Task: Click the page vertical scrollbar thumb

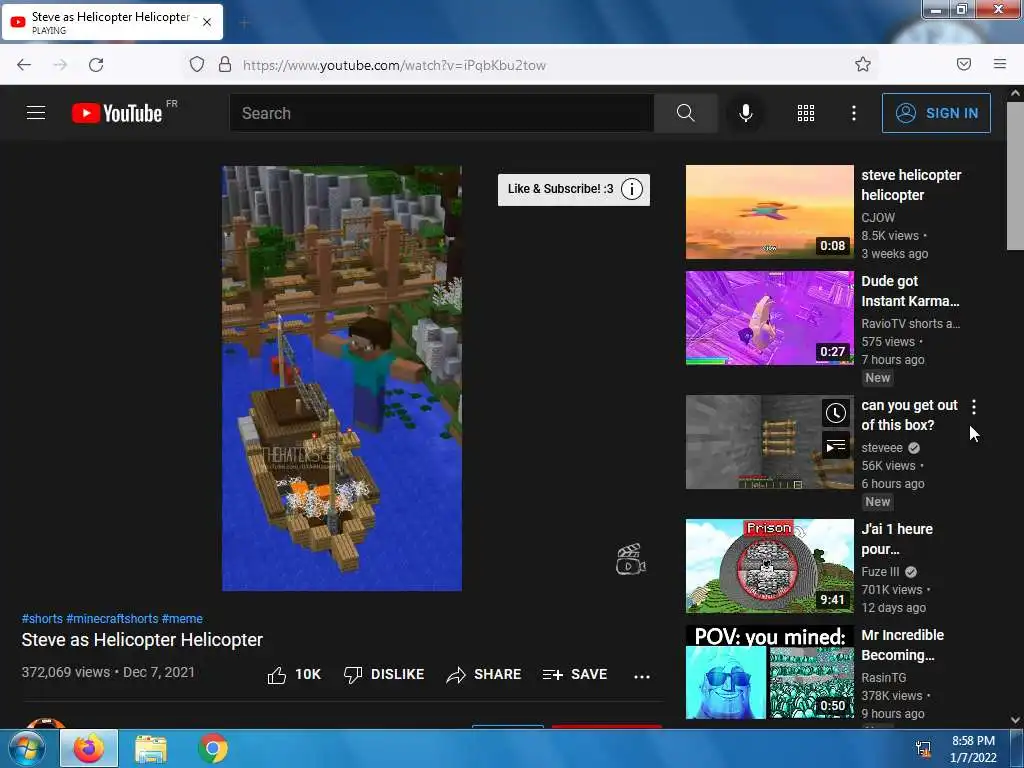Action: pos(1015,175)
